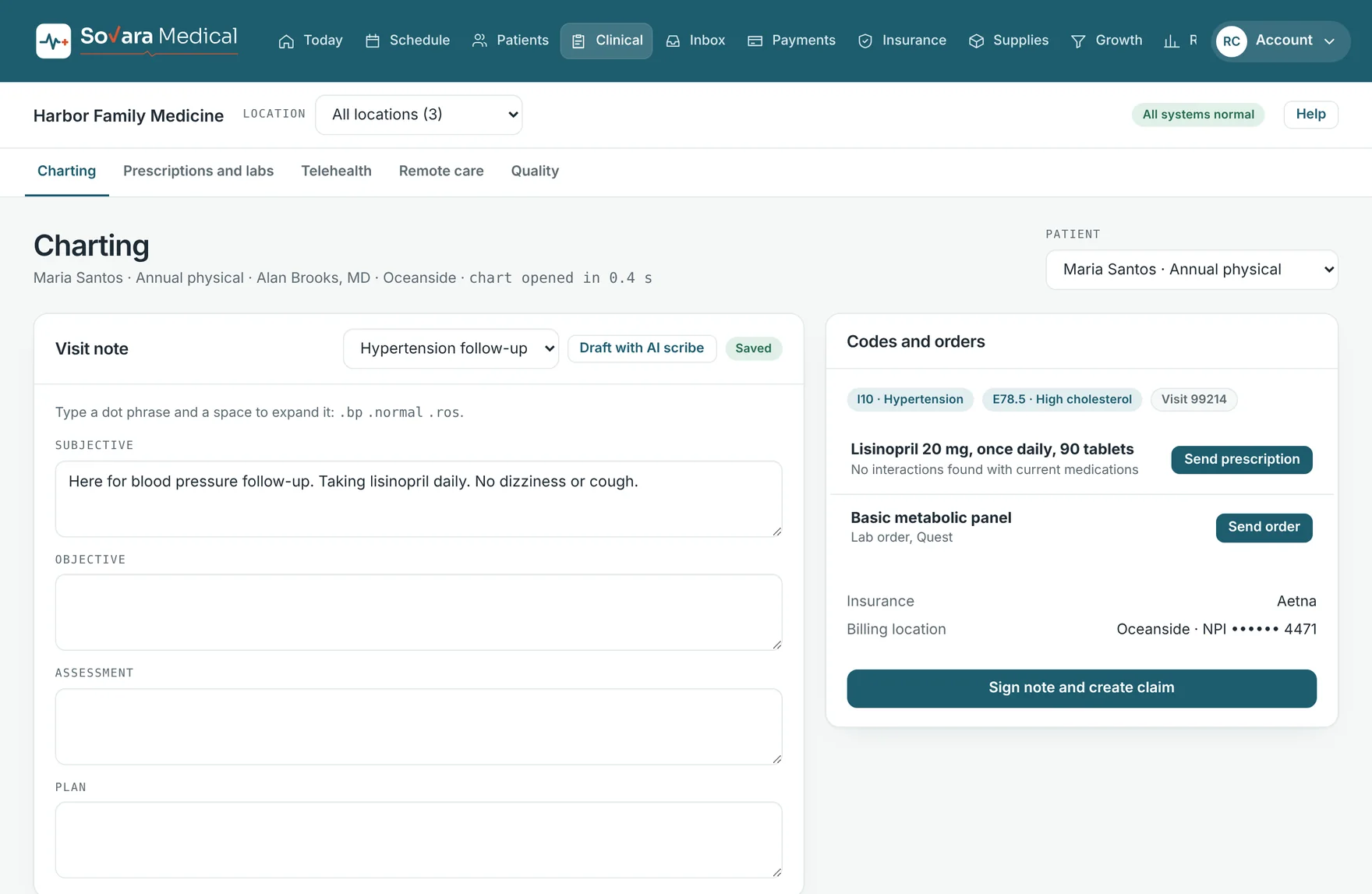
Task: Click the E78.5 · High cholesterol chip
Action: click(1062, 400)
